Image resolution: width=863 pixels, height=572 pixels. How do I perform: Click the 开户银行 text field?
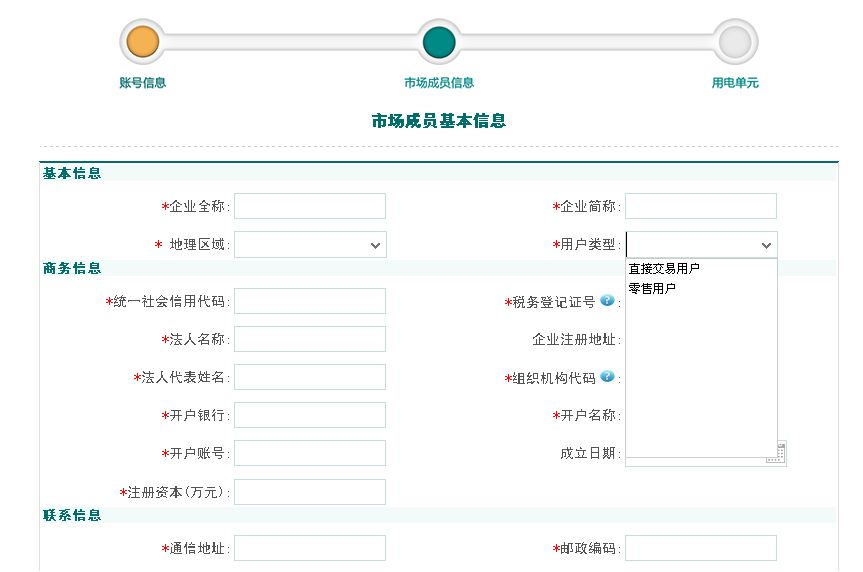click(310, 415)
